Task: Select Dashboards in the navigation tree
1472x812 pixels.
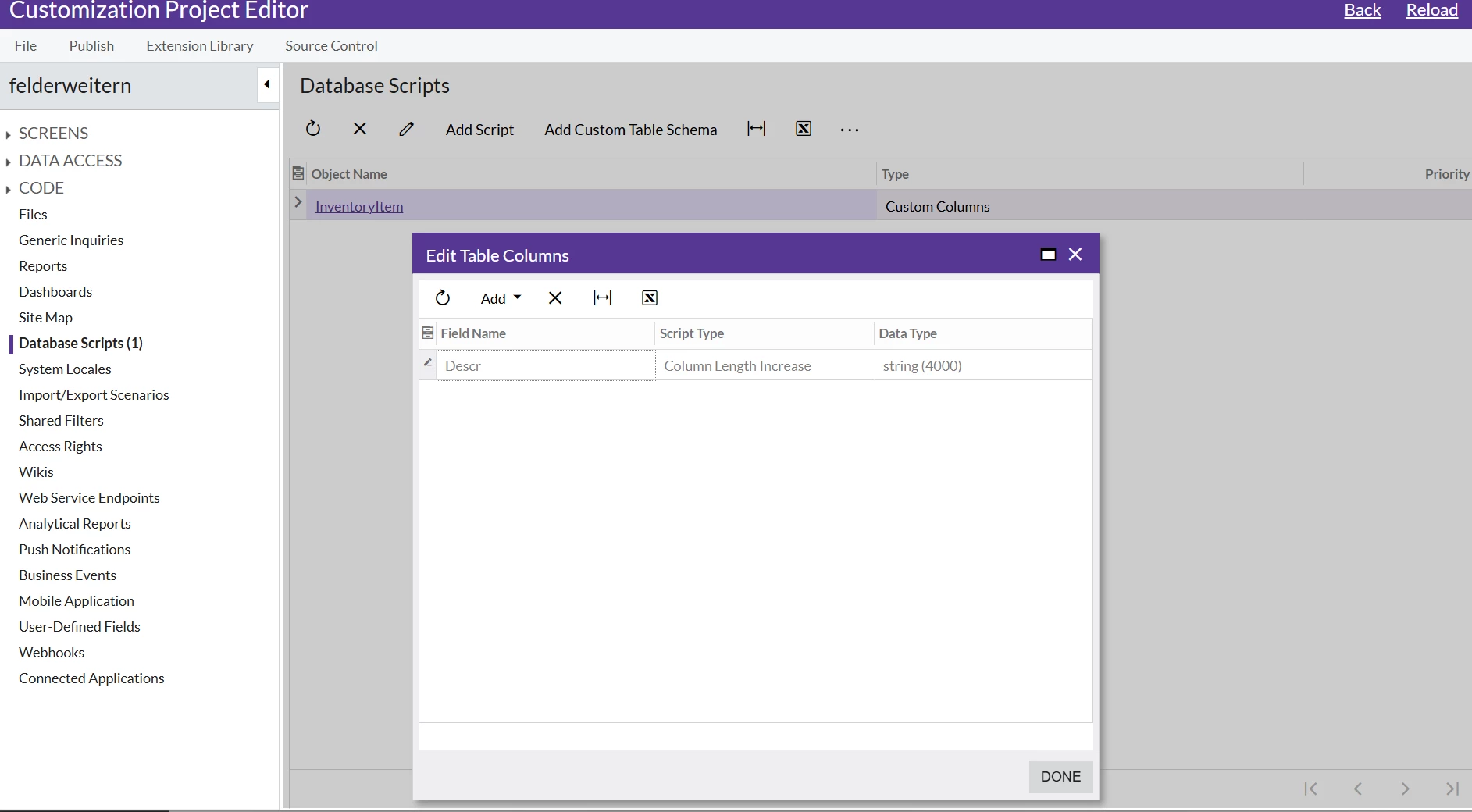Action: 55,292
